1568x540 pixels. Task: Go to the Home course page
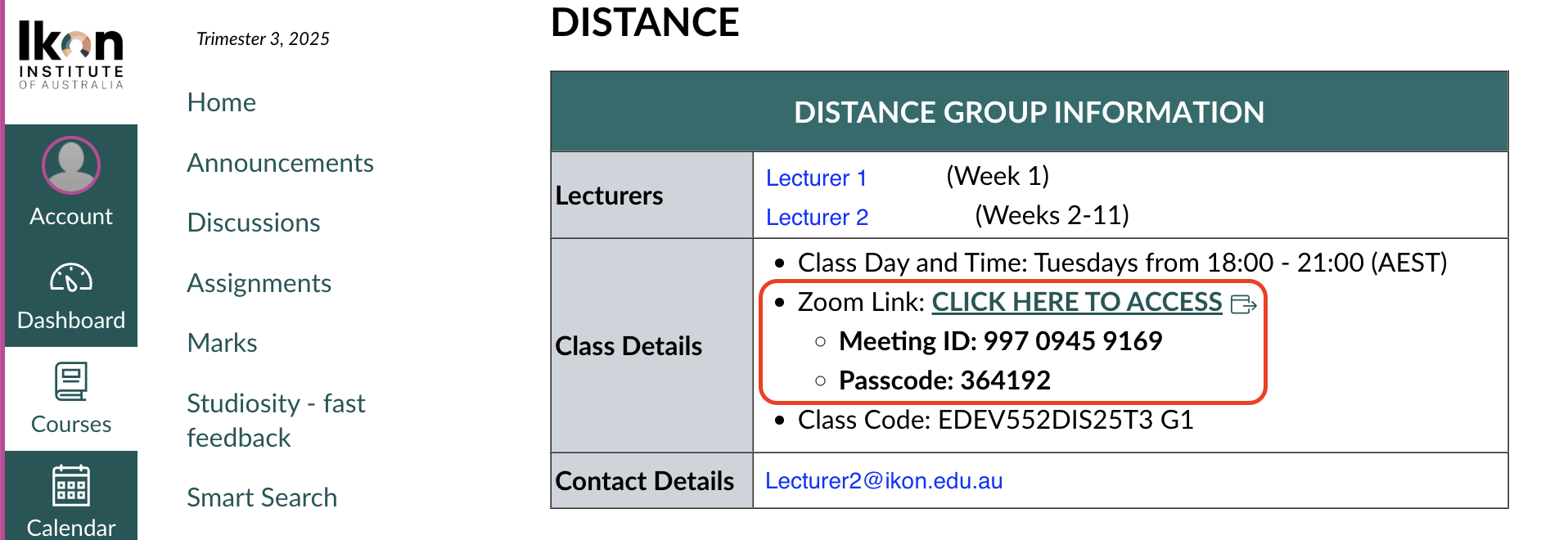[221, 102]
